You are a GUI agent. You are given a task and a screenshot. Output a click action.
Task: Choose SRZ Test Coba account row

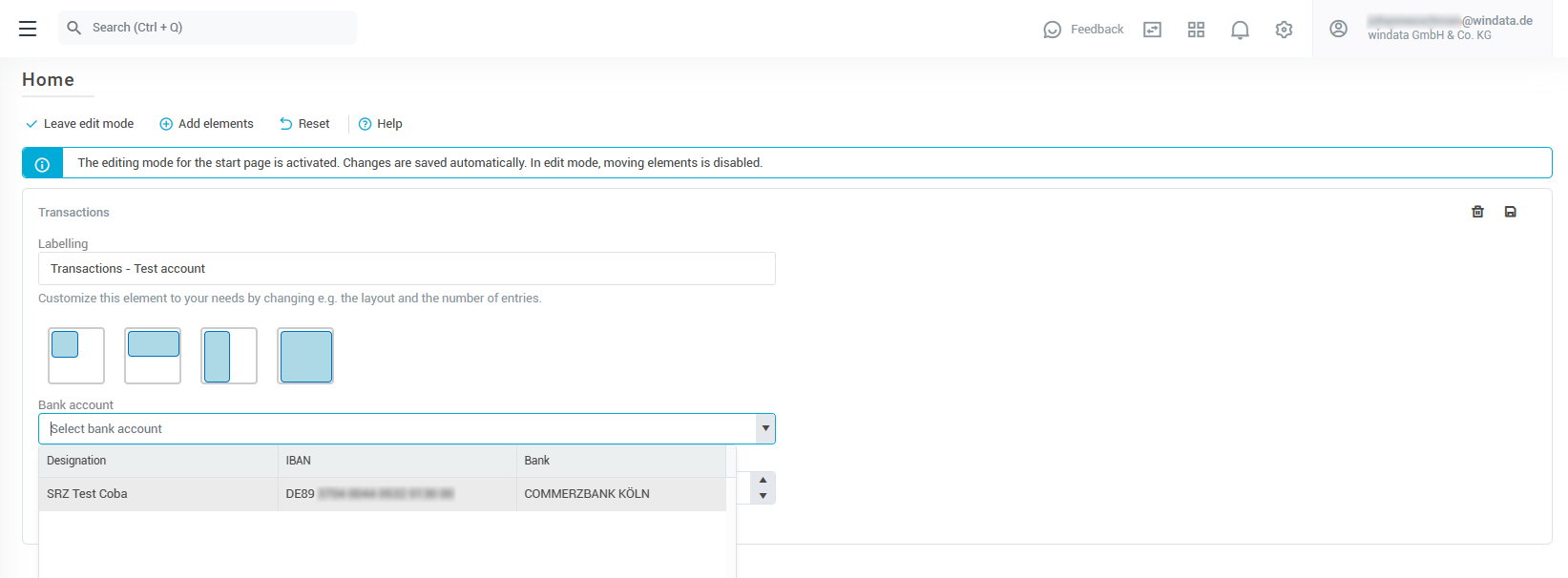pyautogui.click(x=382, y=494)
